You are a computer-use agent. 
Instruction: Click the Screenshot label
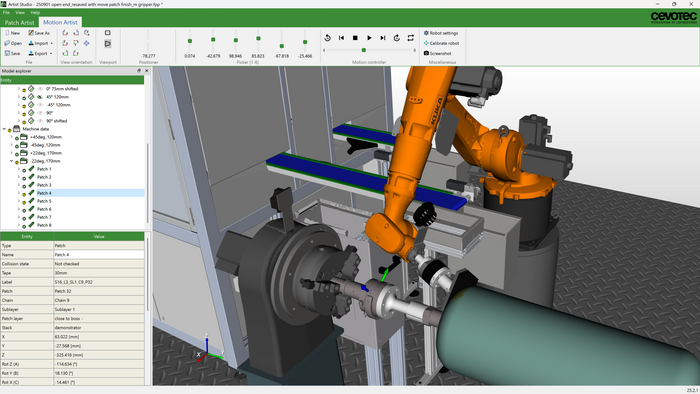click(x=441, y=53)
